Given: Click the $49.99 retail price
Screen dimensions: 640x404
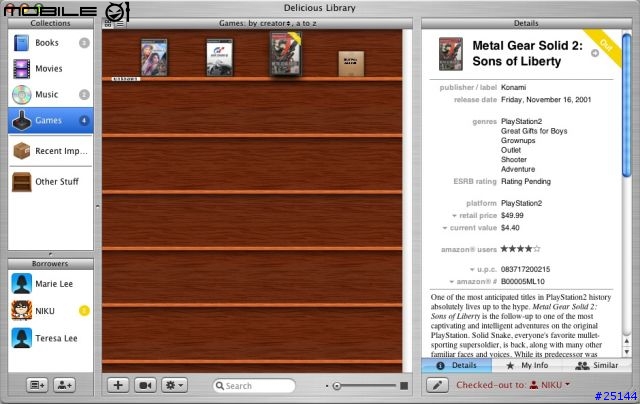Looking at the screenshot, I should click(x=512, y=215).
